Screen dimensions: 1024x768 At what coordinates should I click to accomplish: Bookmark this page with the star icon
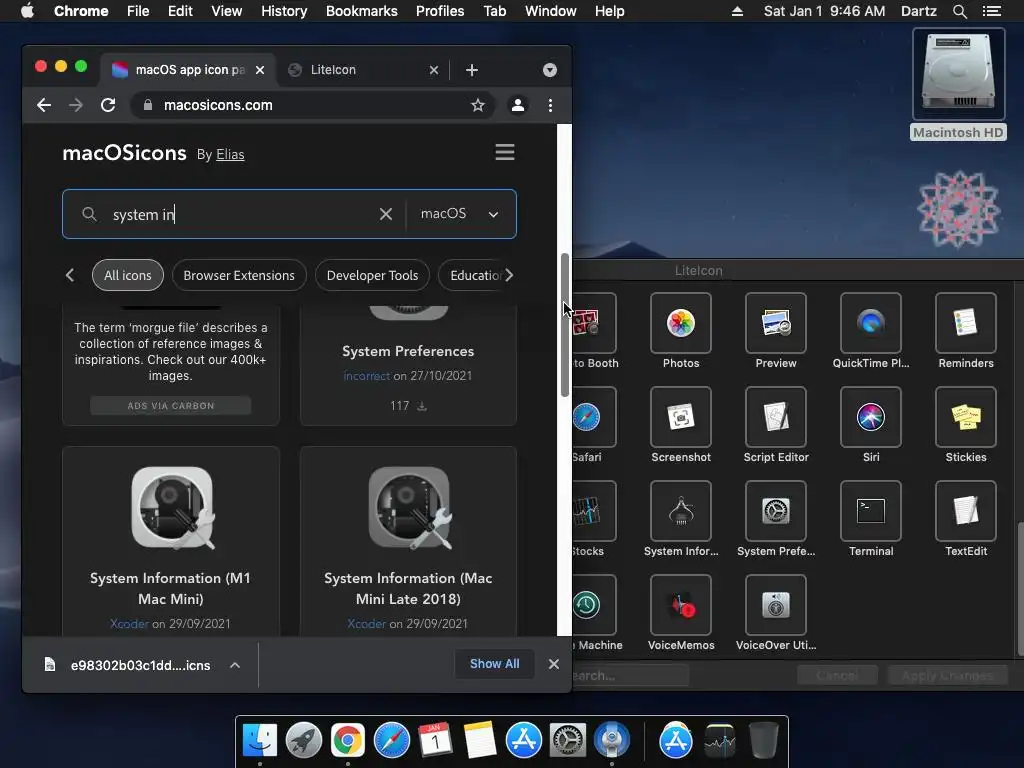(478, 105)
